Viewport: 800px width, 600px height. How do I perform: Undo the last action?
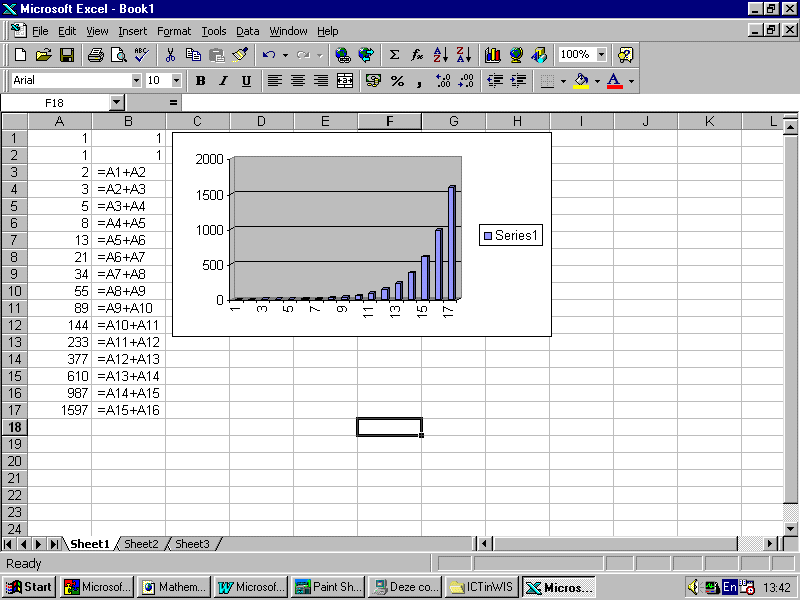(269, 55)
